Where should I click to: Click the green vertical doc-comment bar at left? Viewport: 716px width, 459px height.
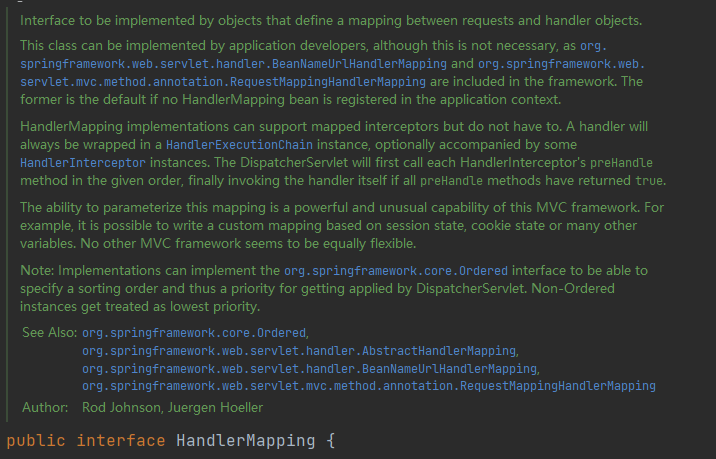click(7, 215)
